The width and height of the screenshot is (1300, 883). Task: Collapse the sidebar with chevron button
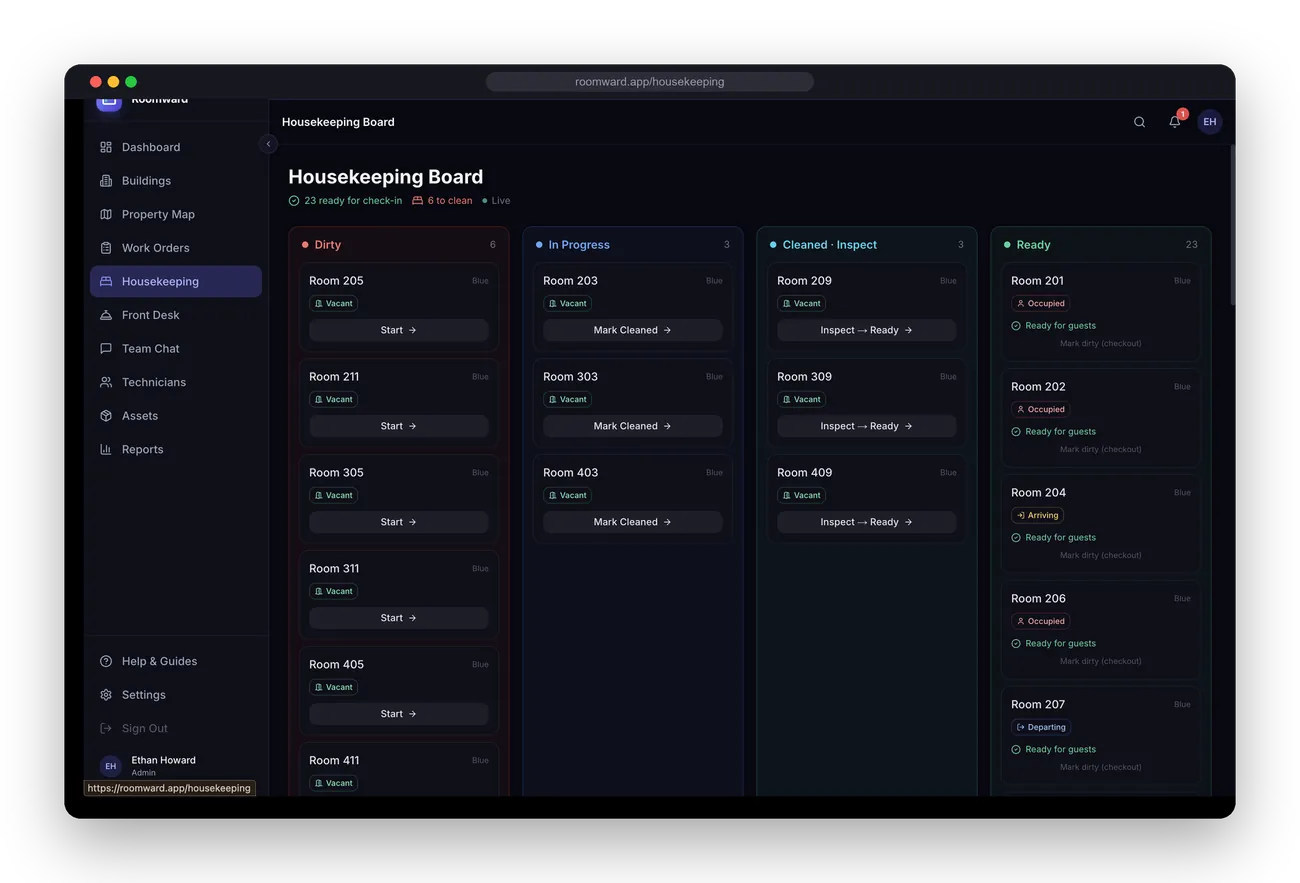268,144
